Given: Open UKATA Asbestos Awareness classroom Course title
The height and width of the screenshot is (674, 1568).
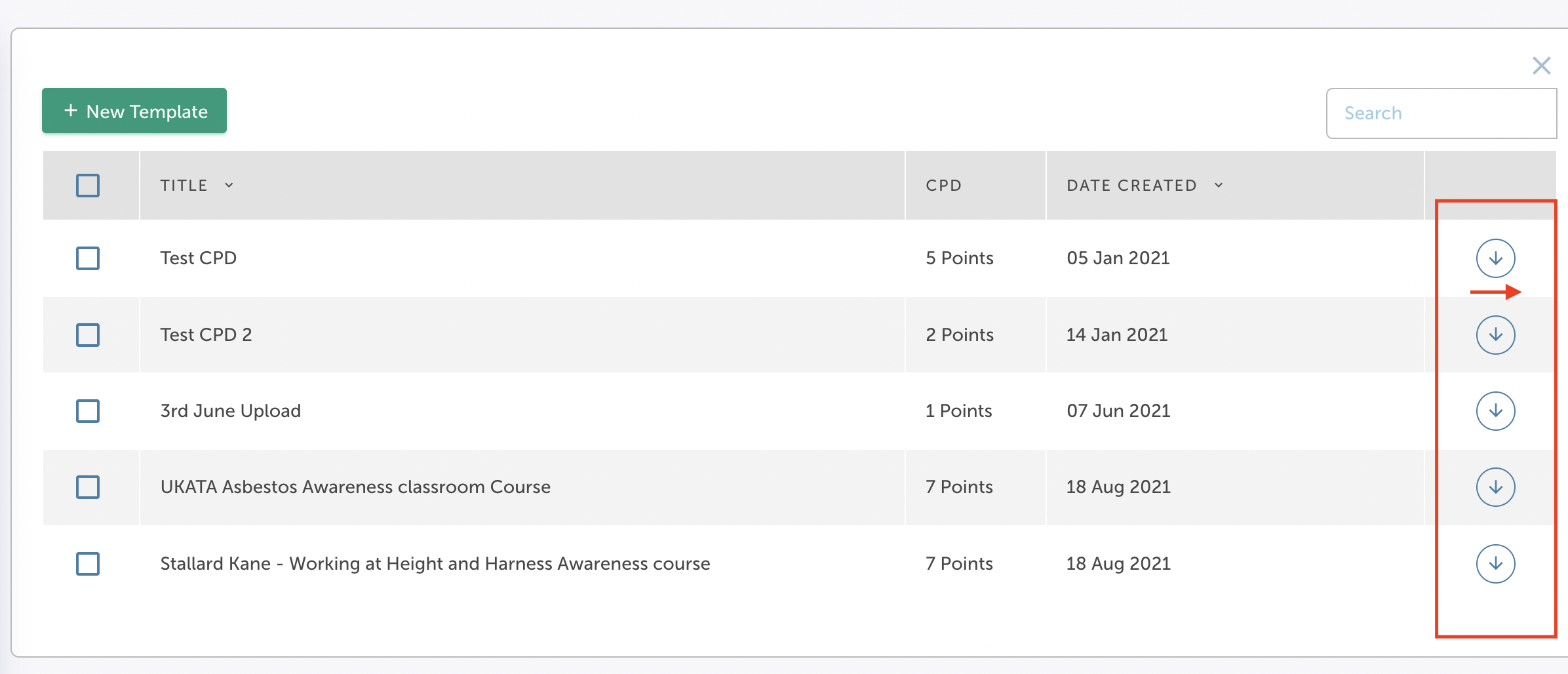Looking at the screenshot, I should coord(355,487).
